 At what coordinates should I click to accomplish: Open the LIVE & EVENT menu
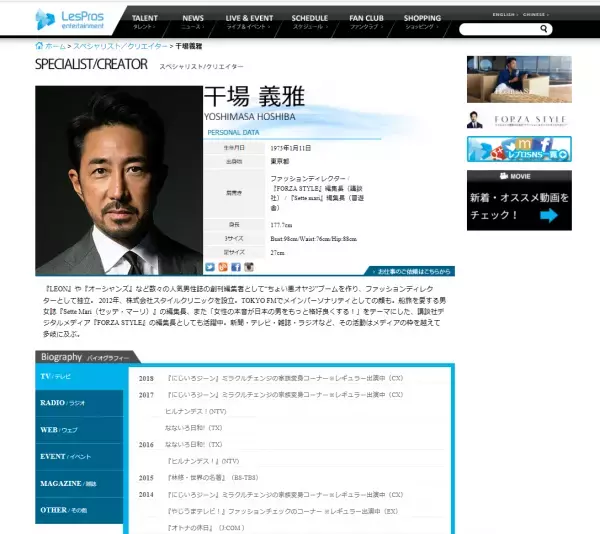(x=249, y=22)
